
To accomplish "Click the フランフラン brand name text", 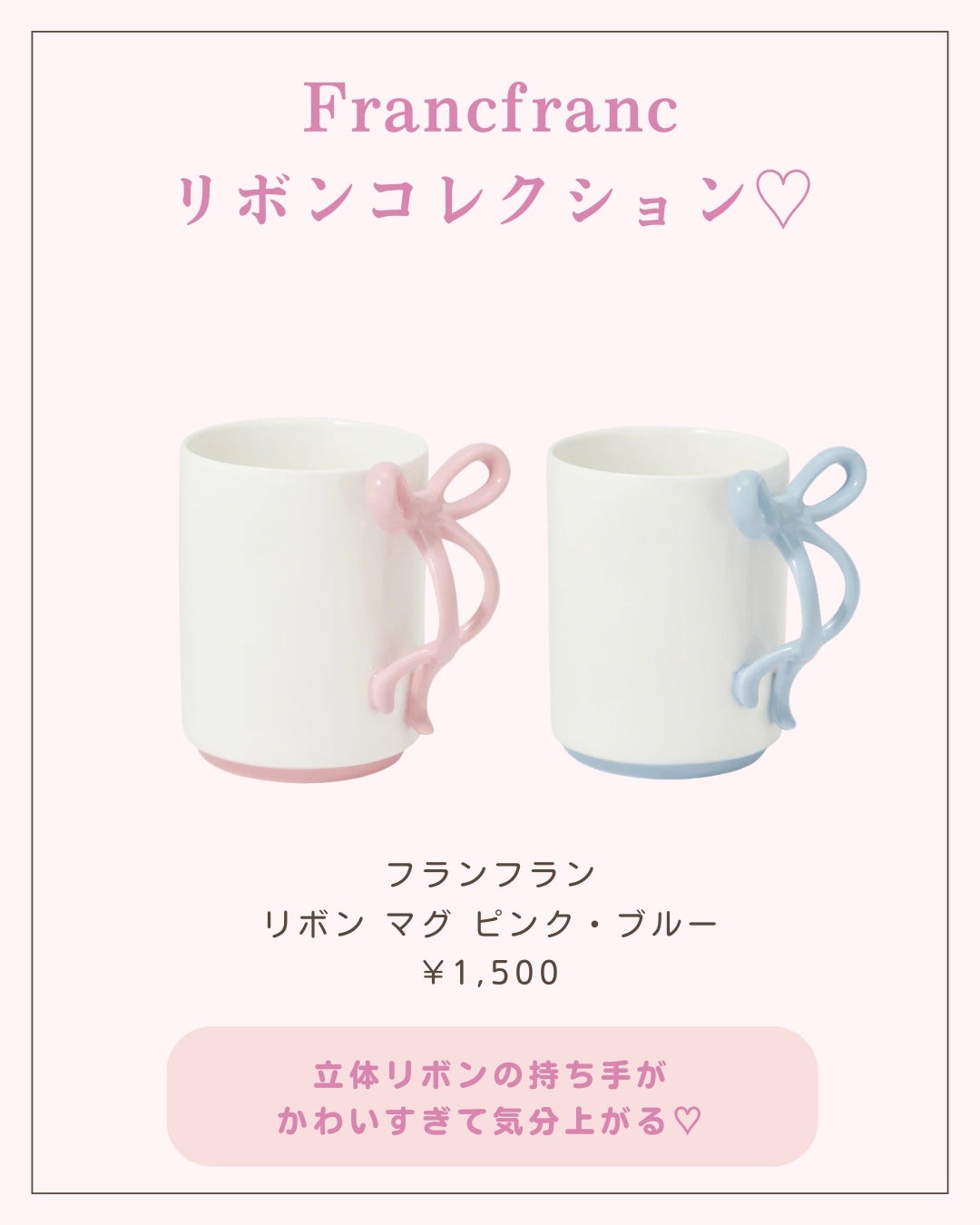I will [x=490, y=874].
